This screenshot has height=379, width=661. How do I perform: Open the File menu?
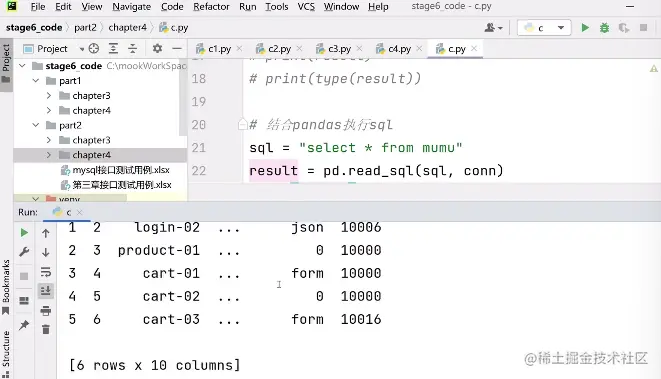click(38, 7)
